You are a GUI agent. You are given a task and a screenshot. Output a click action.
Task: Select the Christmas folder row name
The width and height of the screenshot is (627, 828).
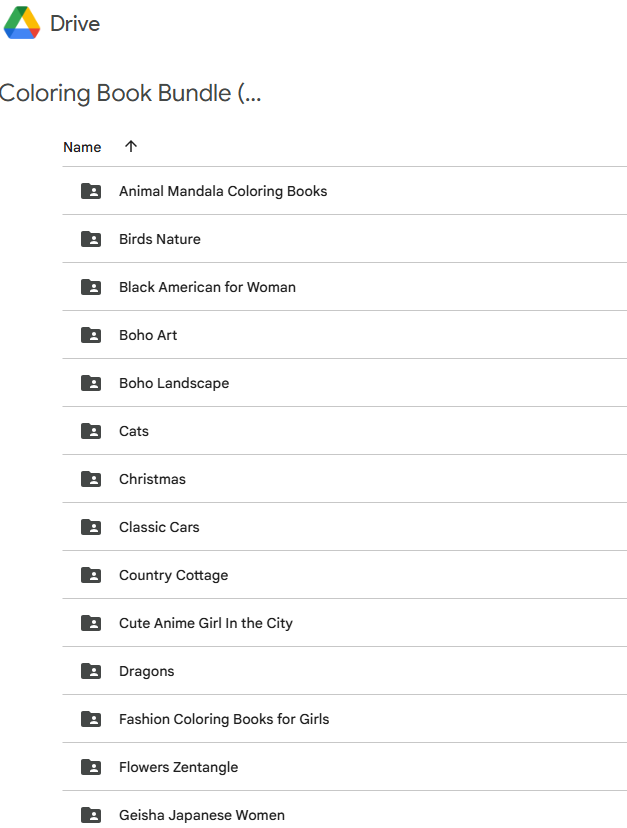(152, 479)
